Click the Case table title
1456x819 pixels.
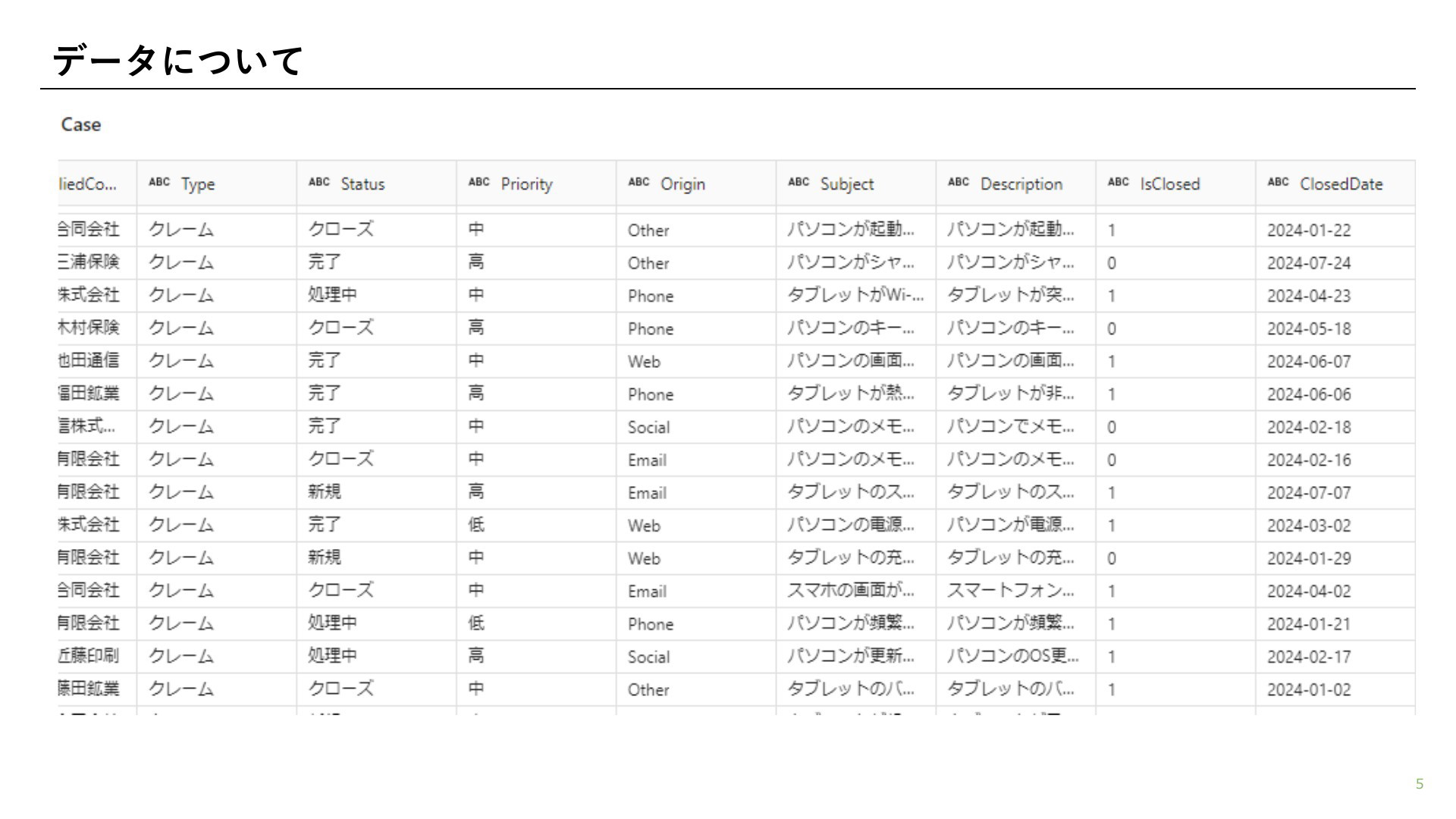pyautogui.click(x=80, y=124)
